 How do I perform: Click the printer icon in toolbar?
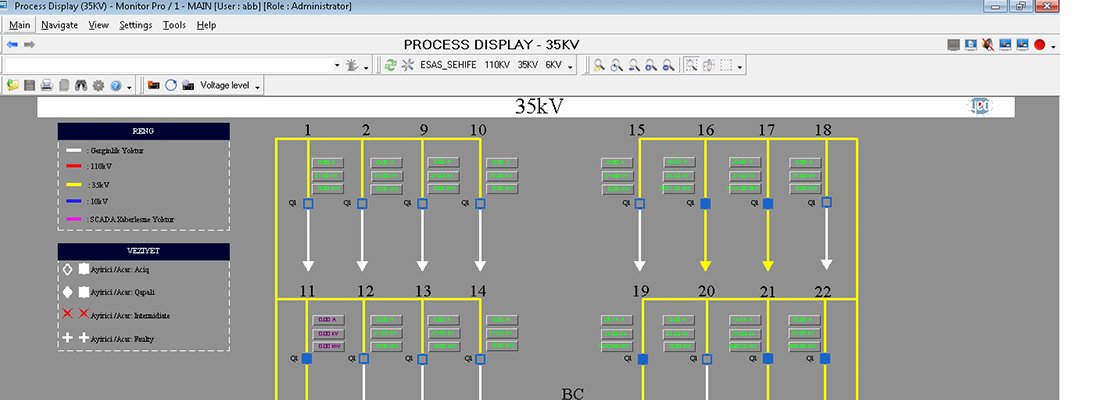click(46, 86)
